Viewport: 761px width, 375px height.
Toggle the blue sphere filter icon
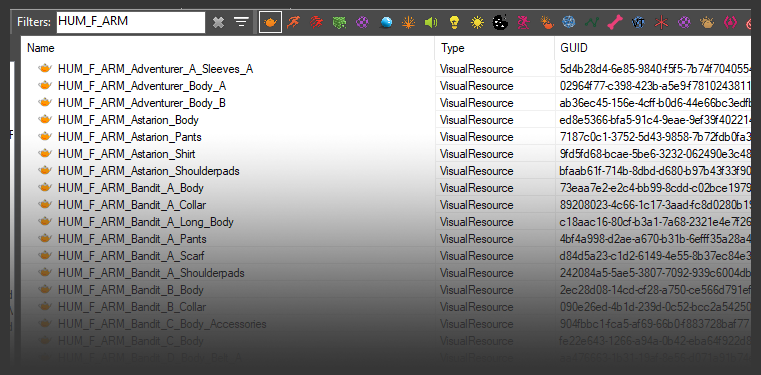coord(386,22)
